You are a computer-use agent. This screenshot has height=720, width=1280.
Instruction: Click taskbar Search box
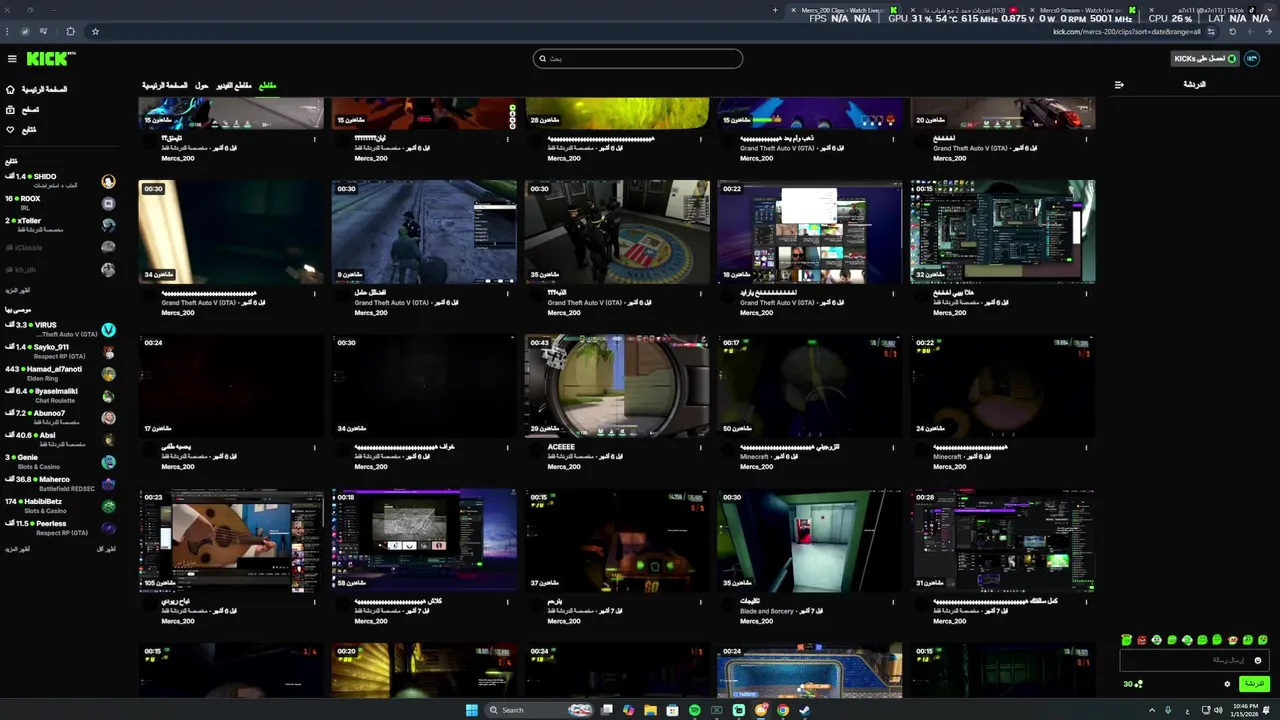point(540,710)
